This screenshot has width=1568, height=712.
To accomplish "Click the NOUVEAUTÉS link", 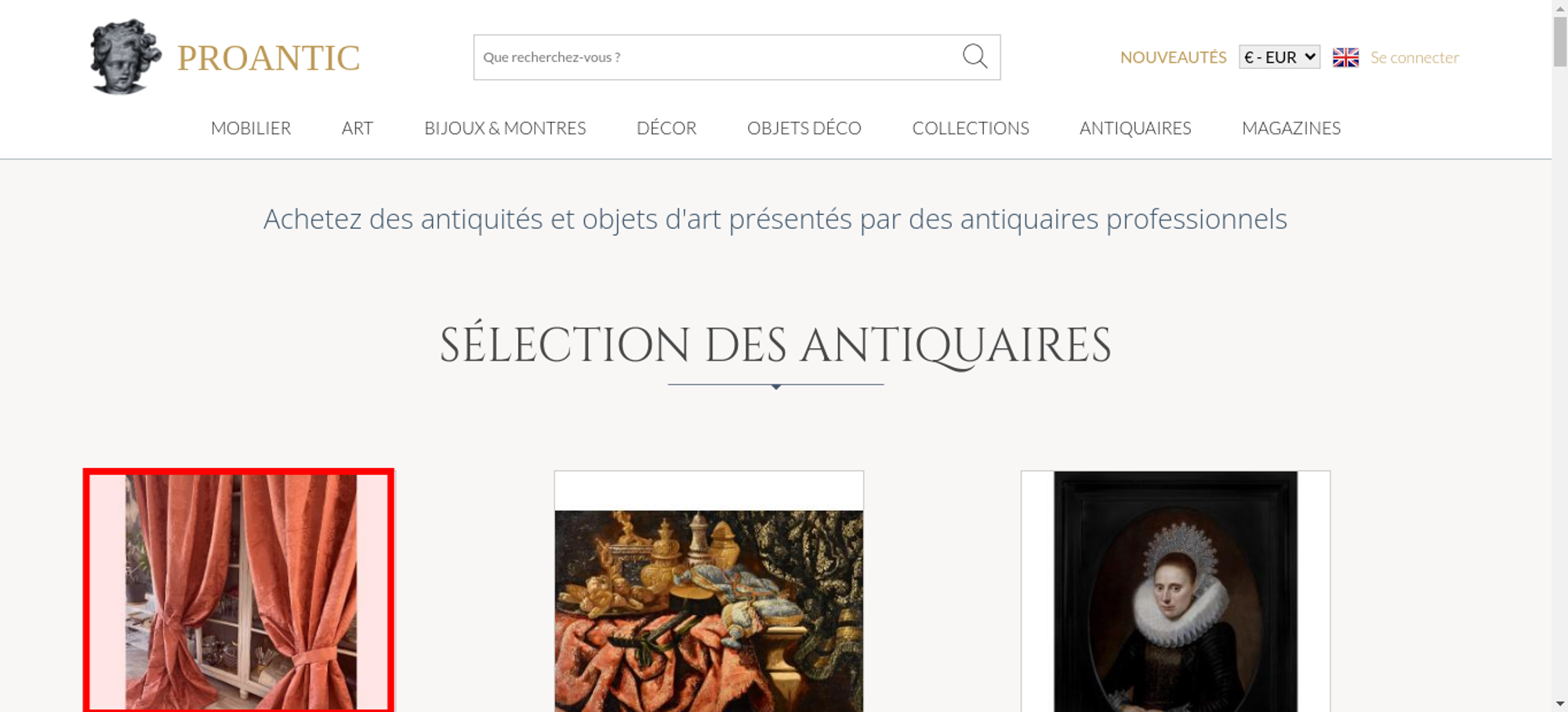I will click(x=1173, y=57).
